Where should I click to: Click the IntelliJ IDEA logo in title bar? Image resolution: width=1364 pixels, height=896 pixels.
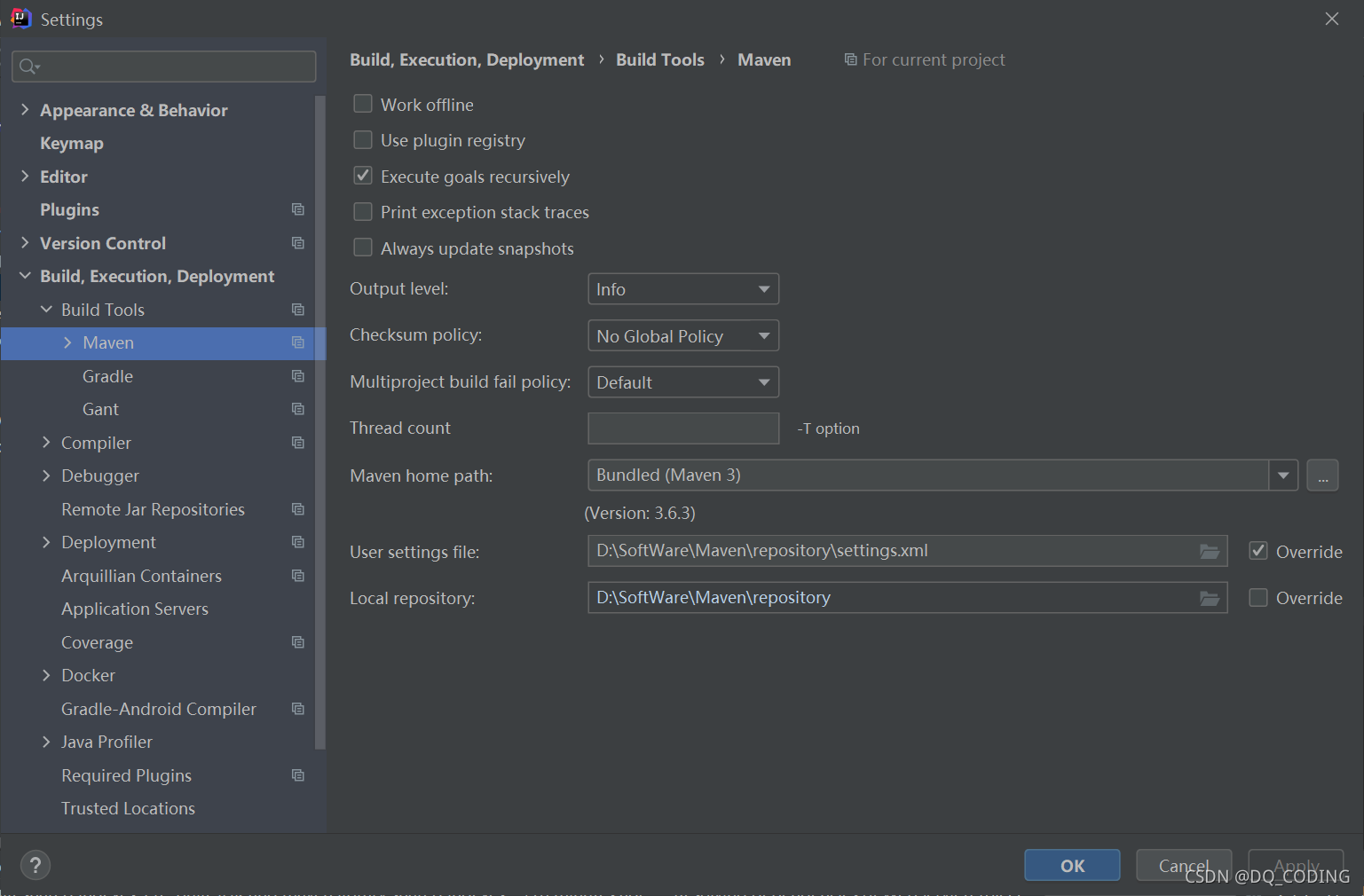20,19
